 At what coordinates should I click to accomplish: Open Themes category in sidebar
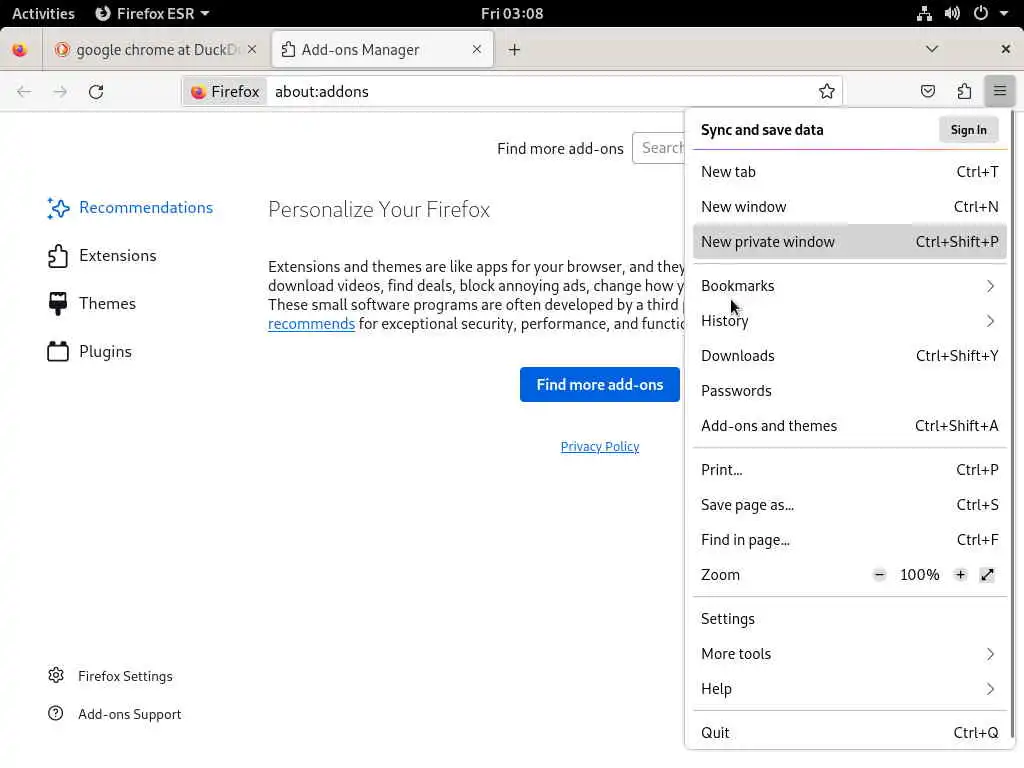92,304
